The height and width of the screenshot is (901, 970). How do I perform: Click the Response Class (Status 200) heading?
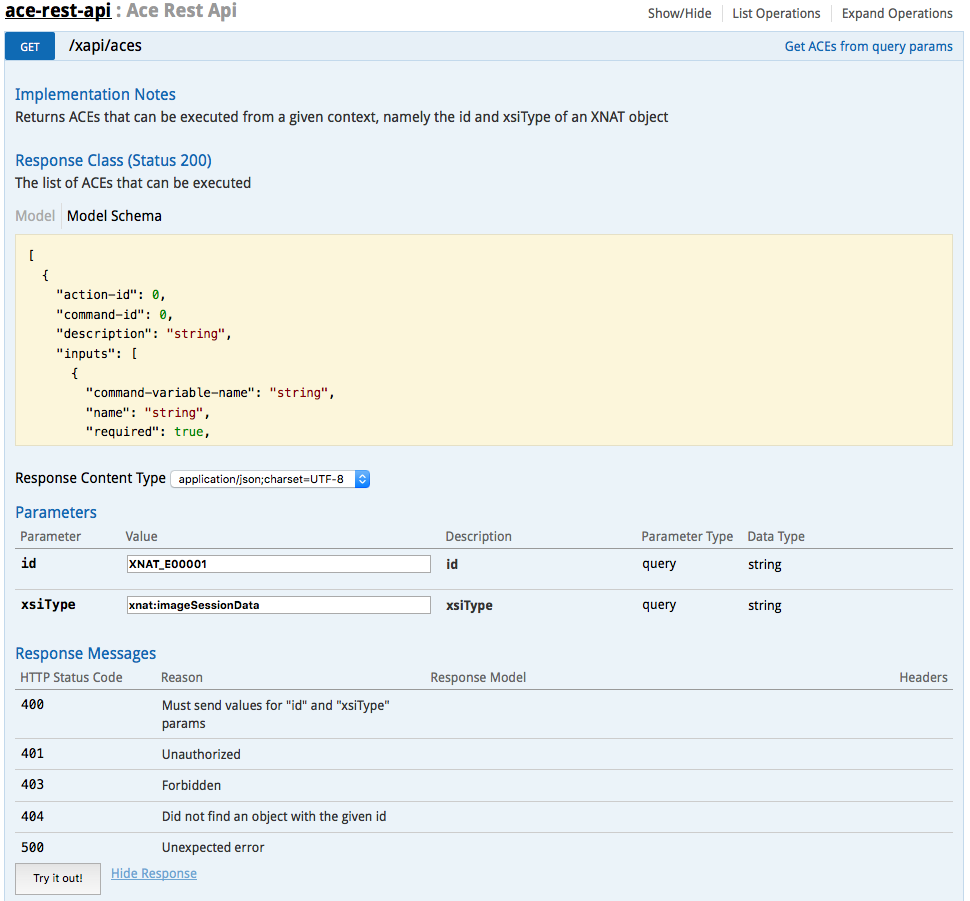pyautogui.click(x=113, y=160)
